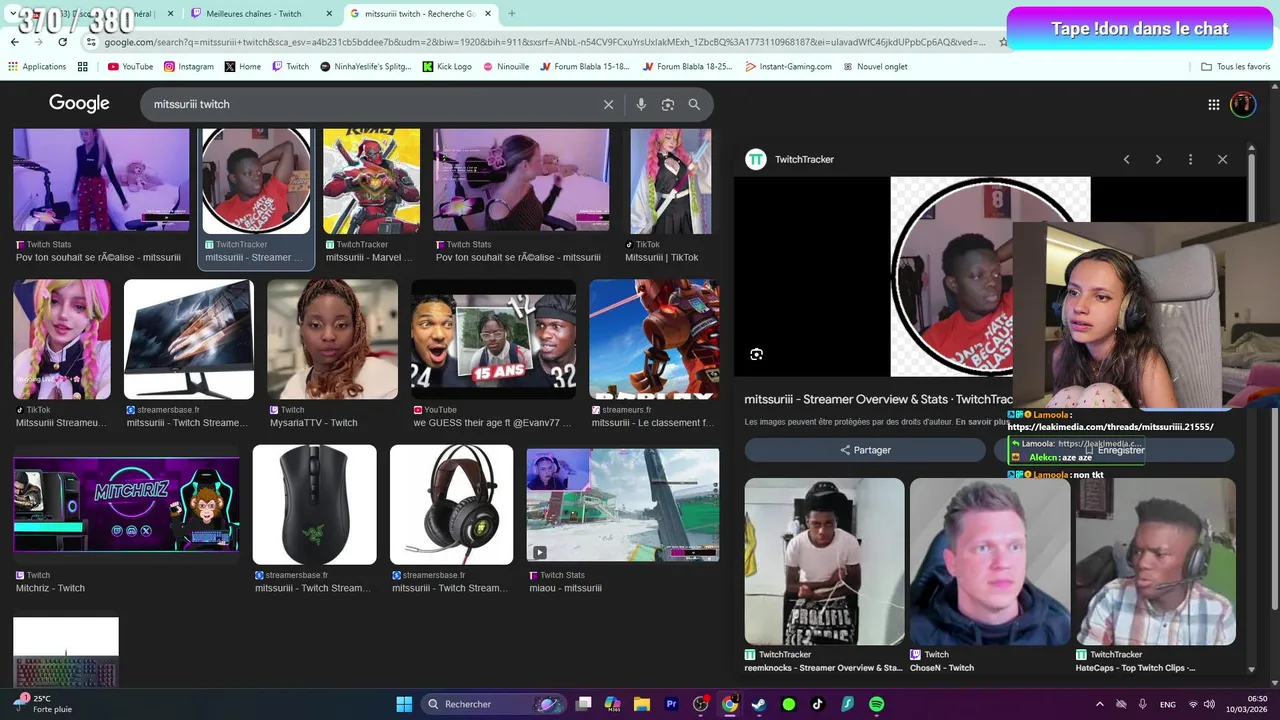Open the tab search dropdown arrow
1280x720 pixels.
coord(14,14)
